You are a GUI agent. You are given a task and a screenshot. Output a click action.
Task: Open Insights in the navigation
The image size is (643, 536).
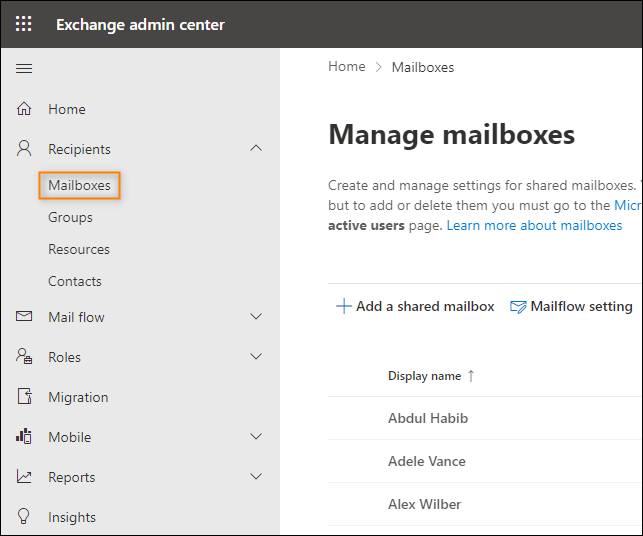[x=72, y=518]
